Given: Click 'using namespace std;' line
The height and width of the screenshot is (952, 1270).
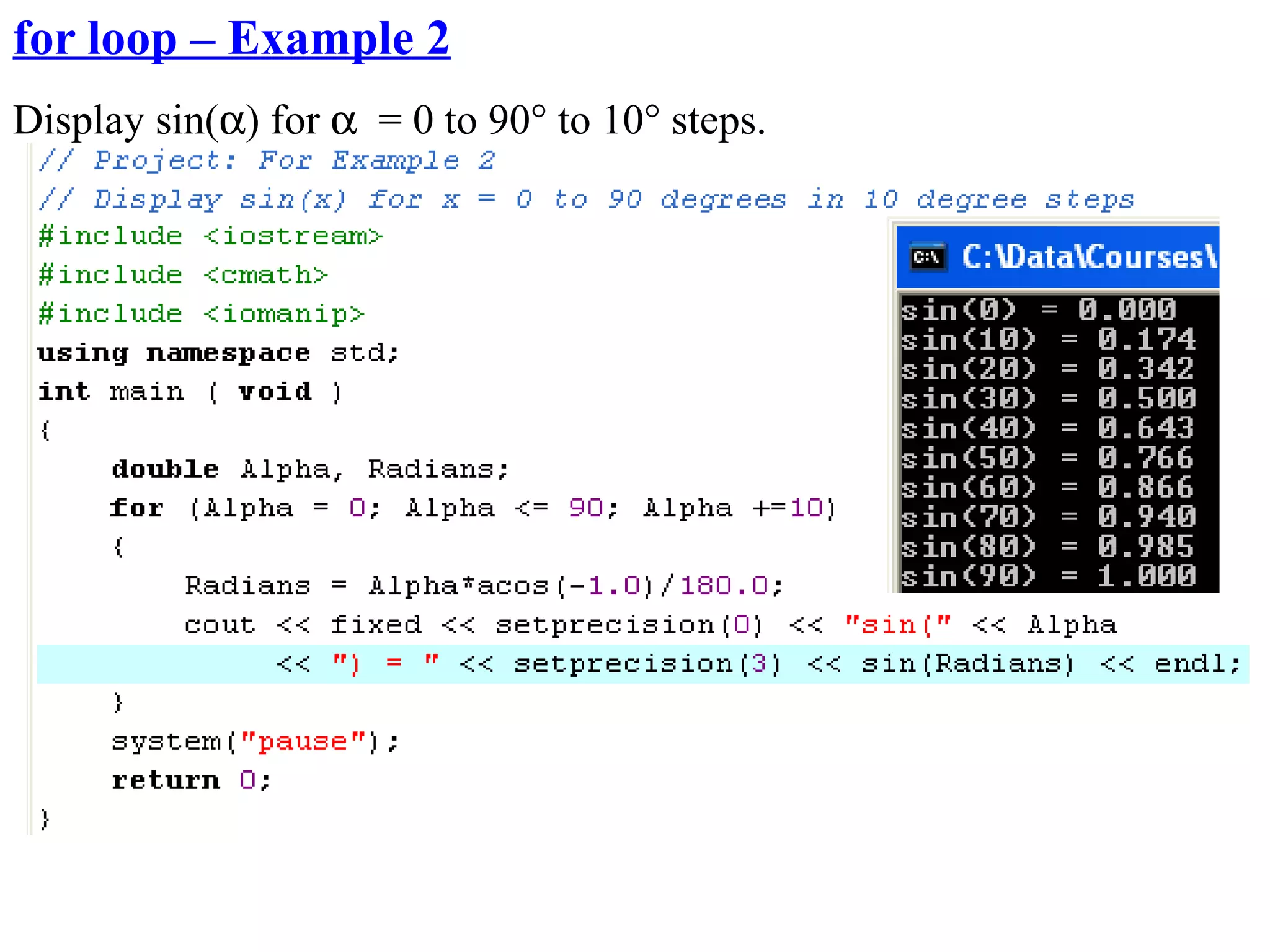Looking at the screenshot, I should point(218,353).
